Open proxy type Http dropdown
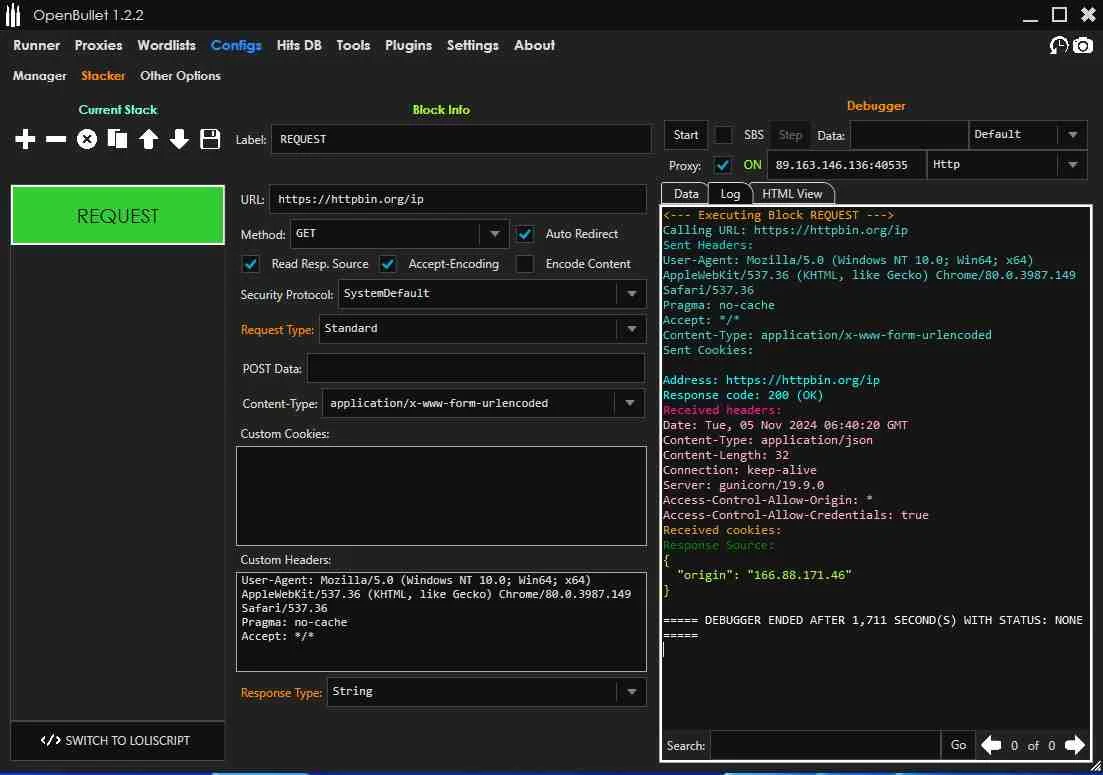The width and height of the screenshot is (1103, 775). (x=1007, y=165)
